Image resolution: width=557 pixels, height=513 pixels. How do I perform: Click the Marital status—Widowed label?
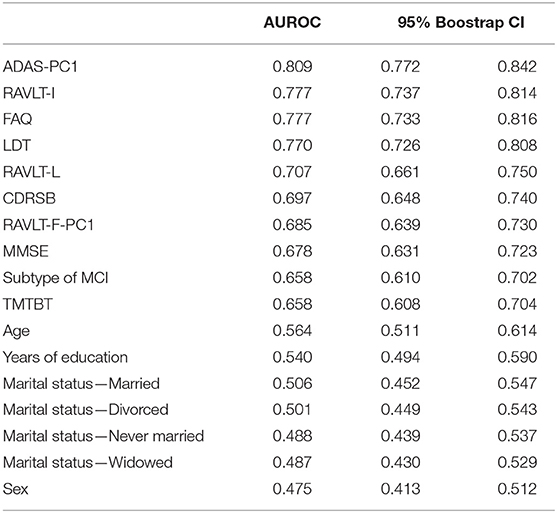[88, 463]
